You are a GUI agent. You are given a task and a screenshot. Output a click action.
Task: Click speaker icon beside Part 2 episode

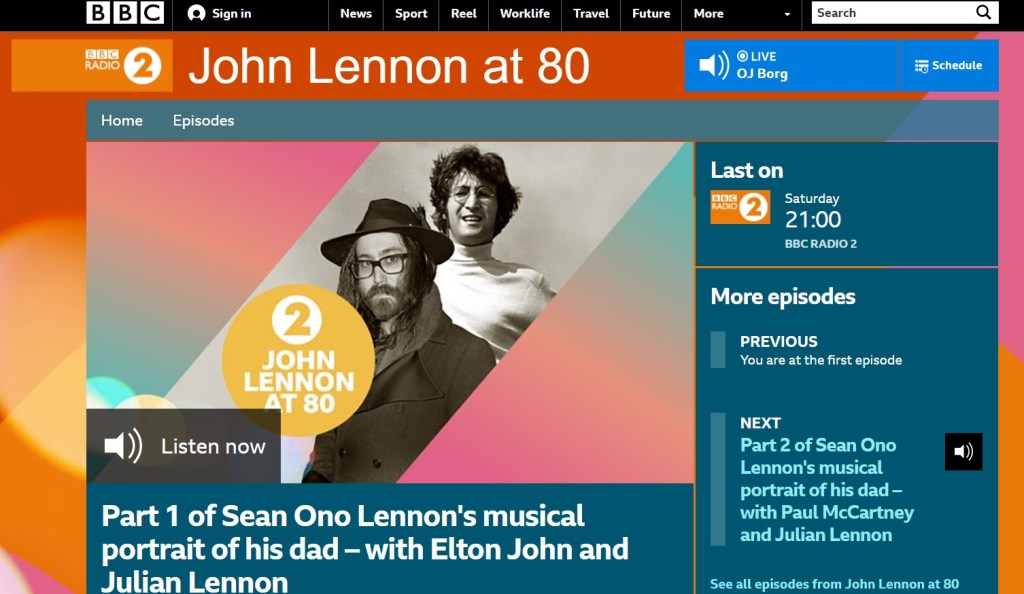pyautogui.click(x=963, y=452)
